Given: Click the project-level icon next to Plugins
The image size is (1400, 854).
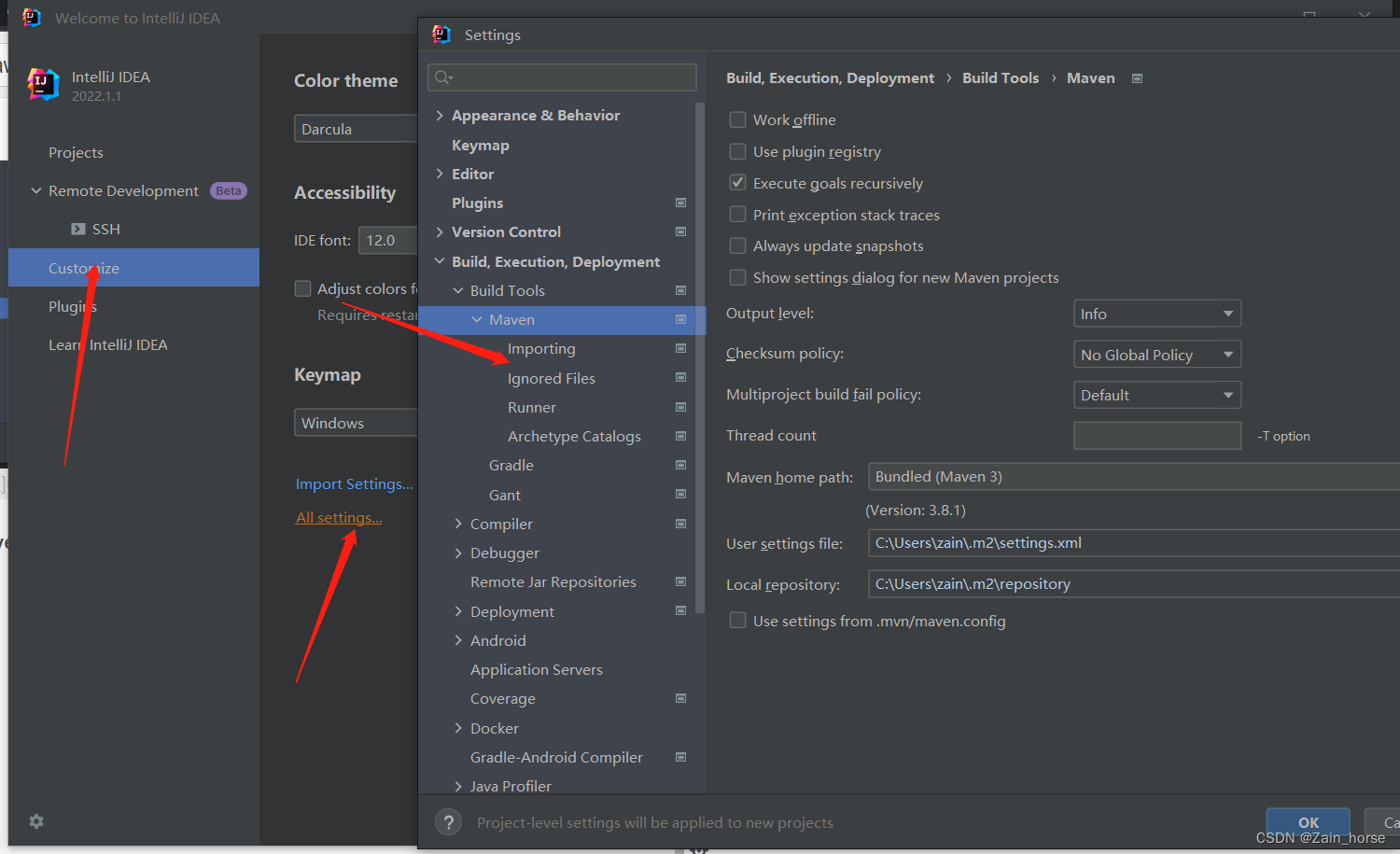Looking at the screenshot, I should click(x=680, y=203).
